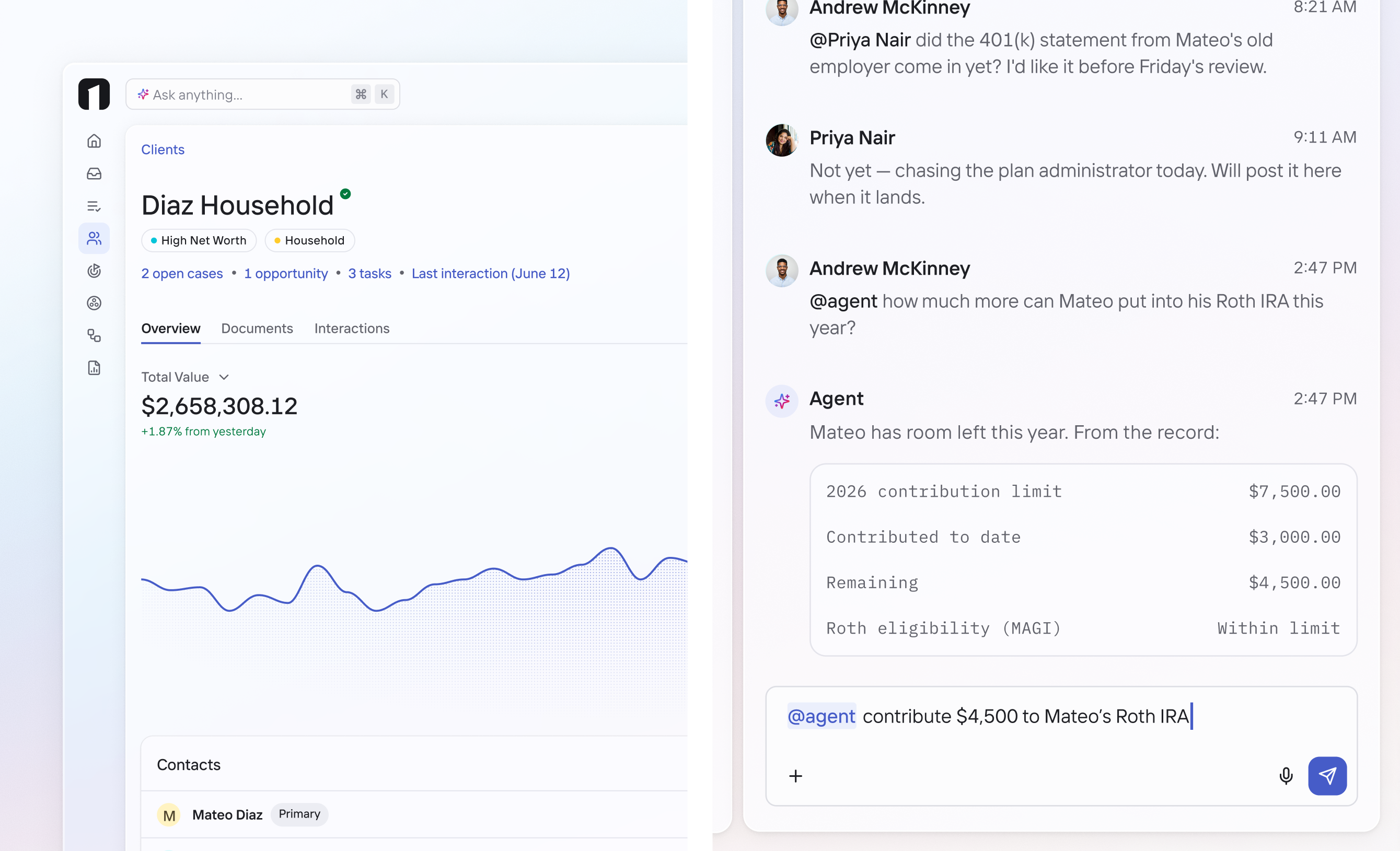Click the Within limit status value
The height and width of the screenshot is (851, 1400).
[x=1279, y=628]
